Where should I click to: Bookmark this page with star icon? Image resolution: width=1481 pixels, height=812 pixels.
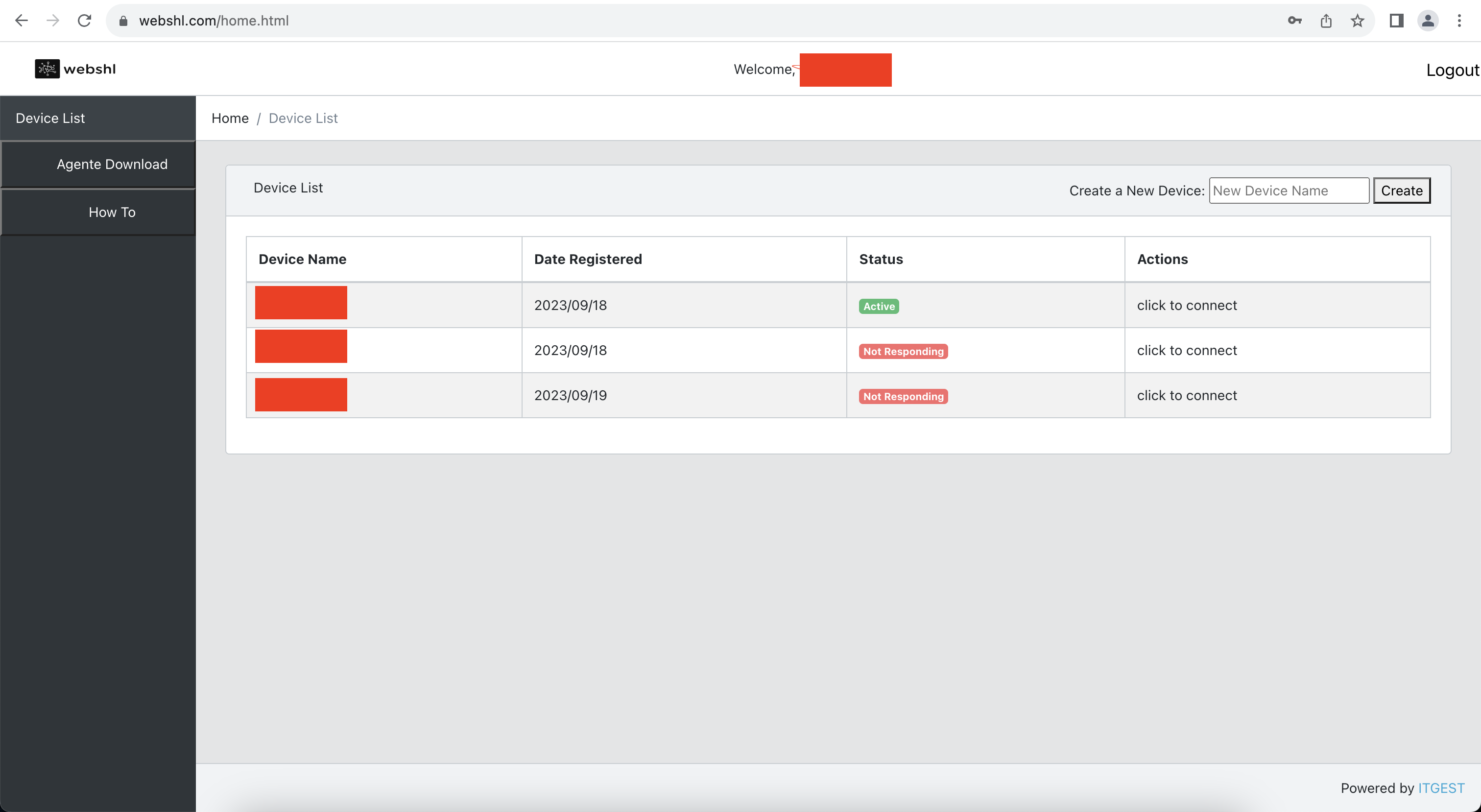point(1358,21)
